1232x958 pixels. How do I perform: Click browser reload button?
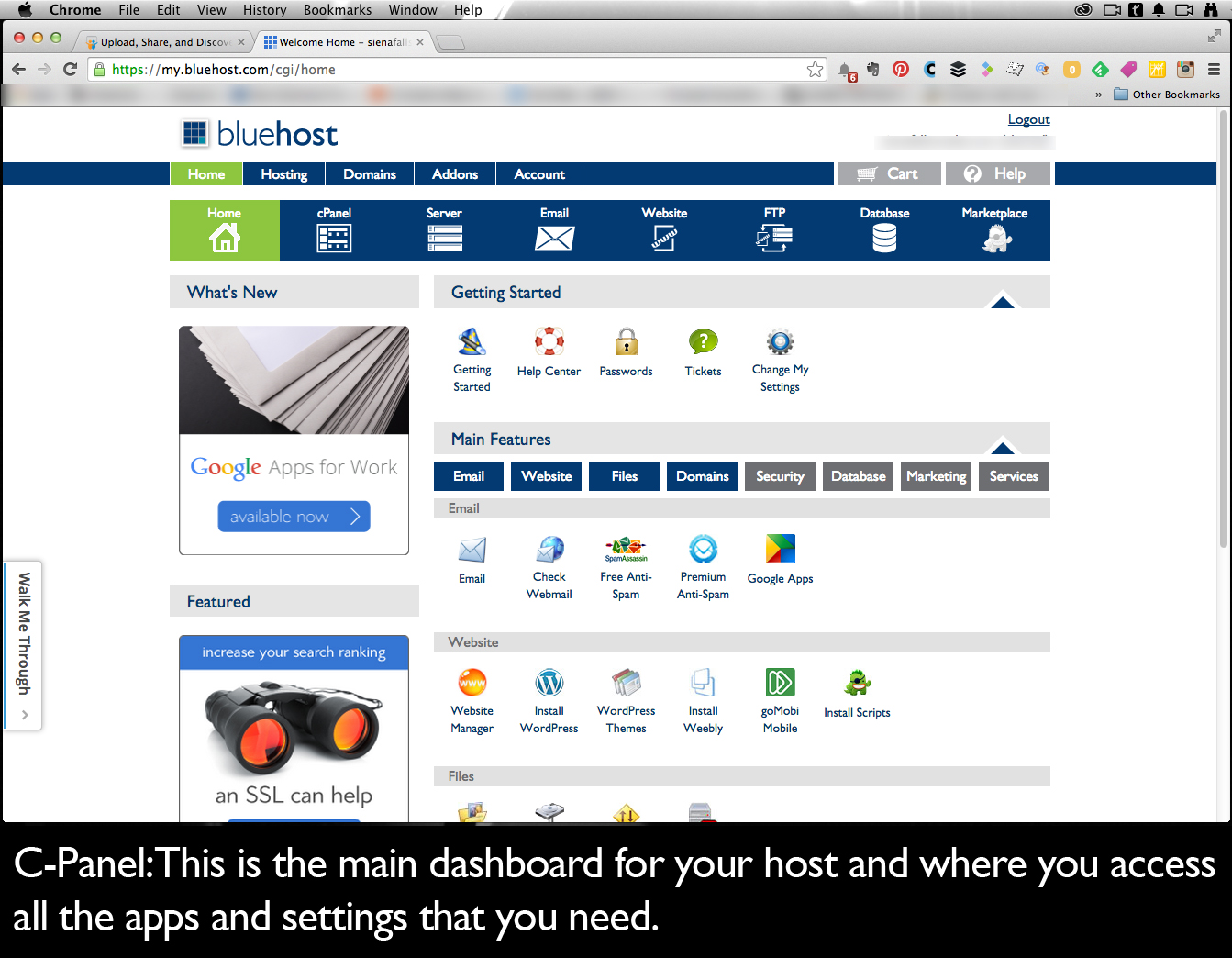click(x=70, y=69)
